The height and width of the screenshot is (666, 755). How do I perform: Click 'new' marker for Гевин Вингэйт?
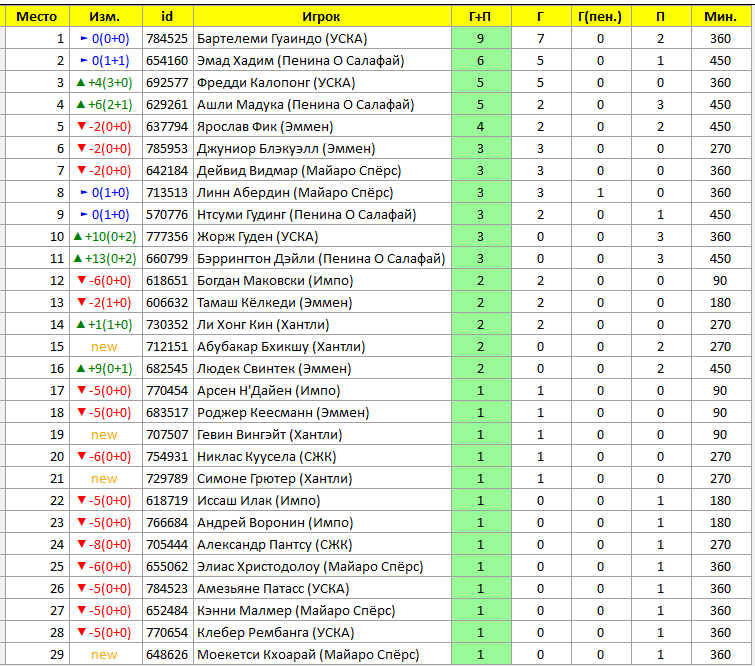[x=104, y=435]
